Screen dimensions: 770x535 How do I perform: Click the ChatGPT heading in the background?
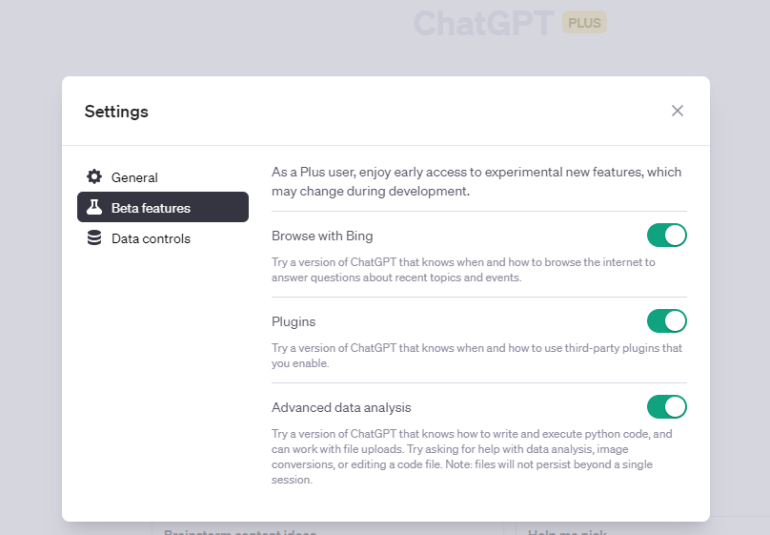click(x=484, y=23)
